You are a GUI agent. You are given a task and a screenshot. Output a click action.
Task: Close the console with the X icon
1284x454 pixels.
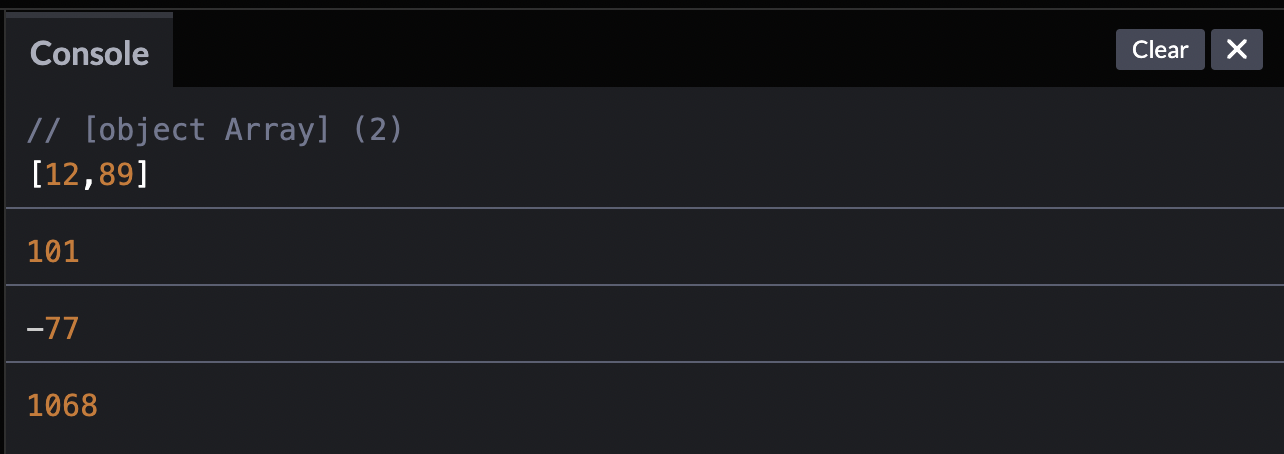pos(1237,50)
